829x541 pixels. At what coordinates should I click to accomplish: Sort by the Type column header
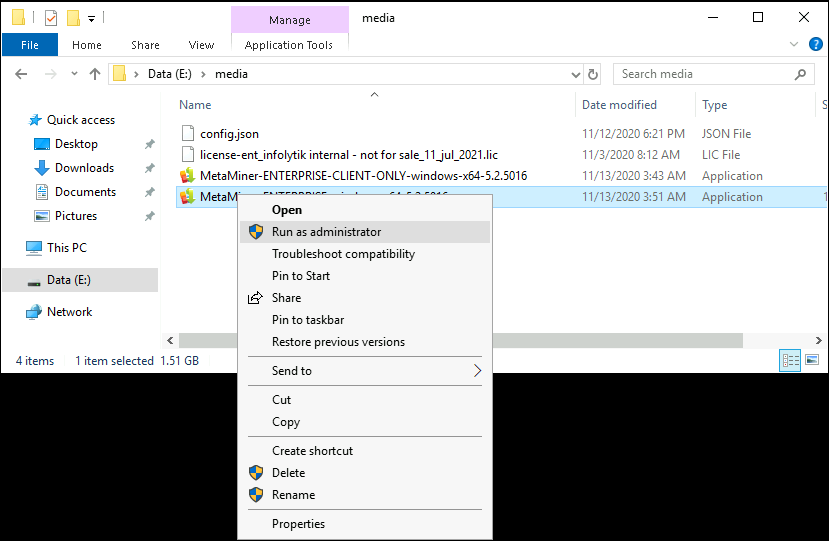[714, 105]
